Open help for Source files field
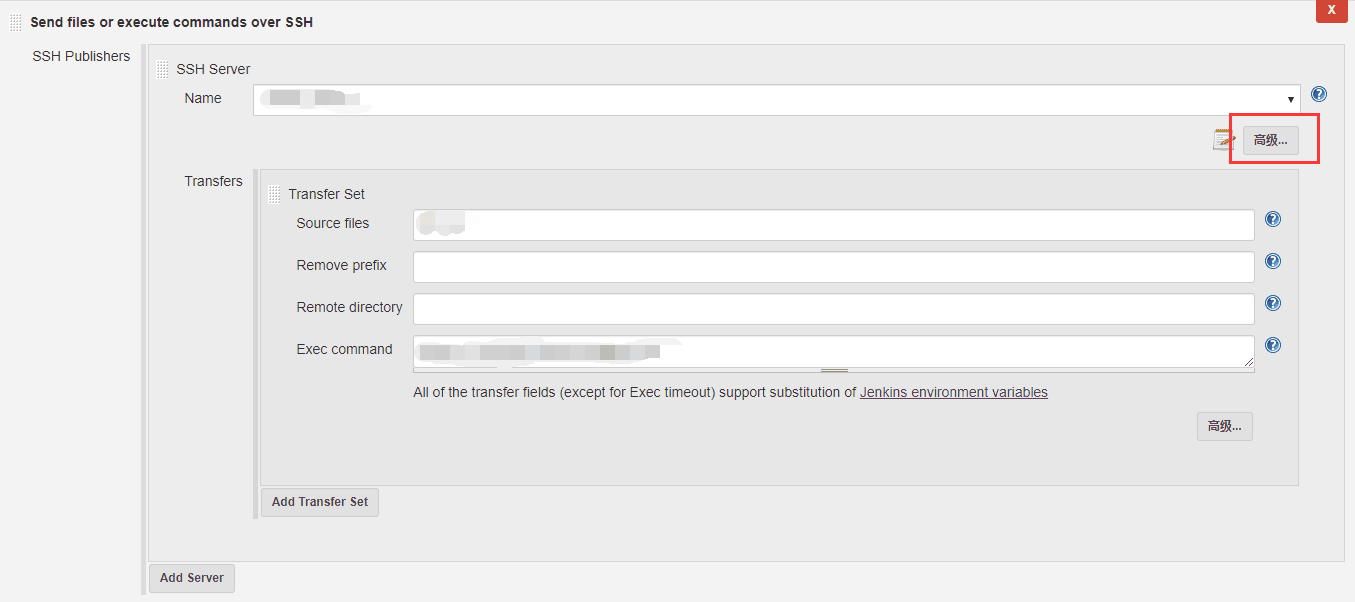The image size is (1355, 602). pos(1273,220)
